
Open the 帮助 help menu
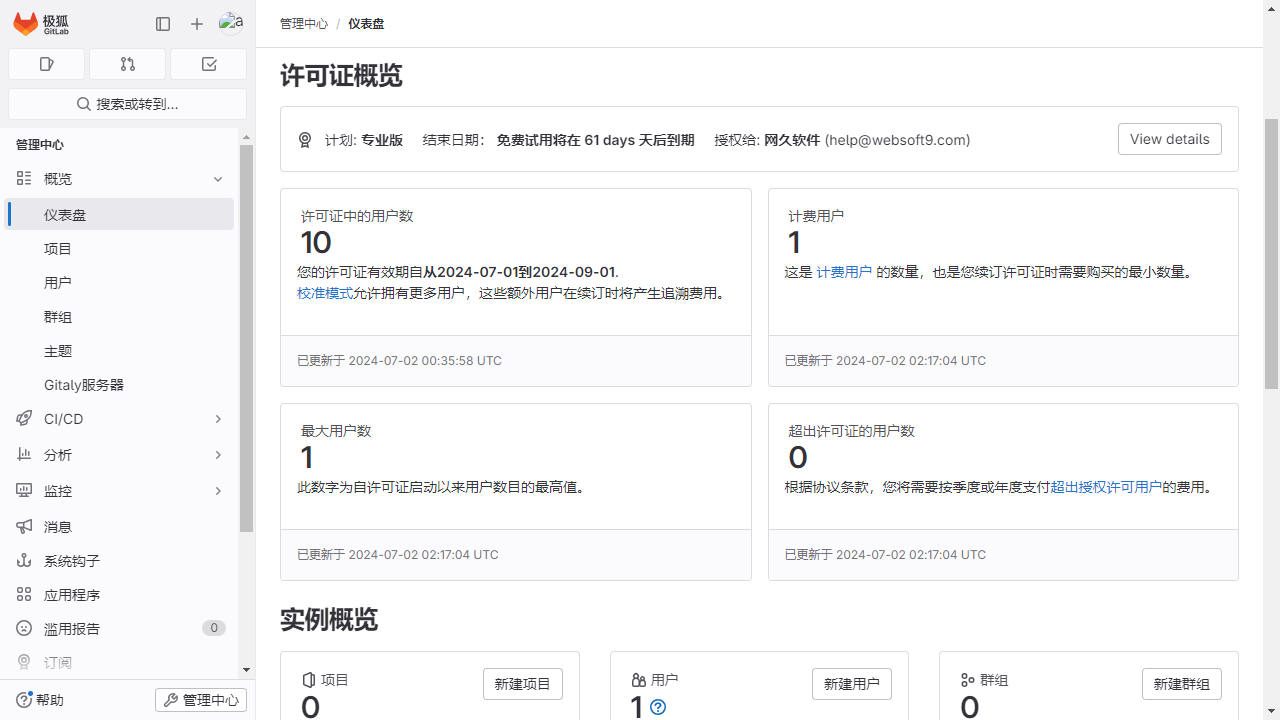[x=40, y=700]
